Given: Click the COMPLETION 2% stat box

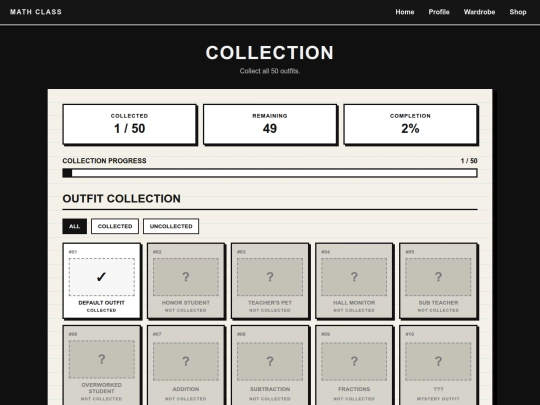Looking at the screenshot, I should coord(411,124).
